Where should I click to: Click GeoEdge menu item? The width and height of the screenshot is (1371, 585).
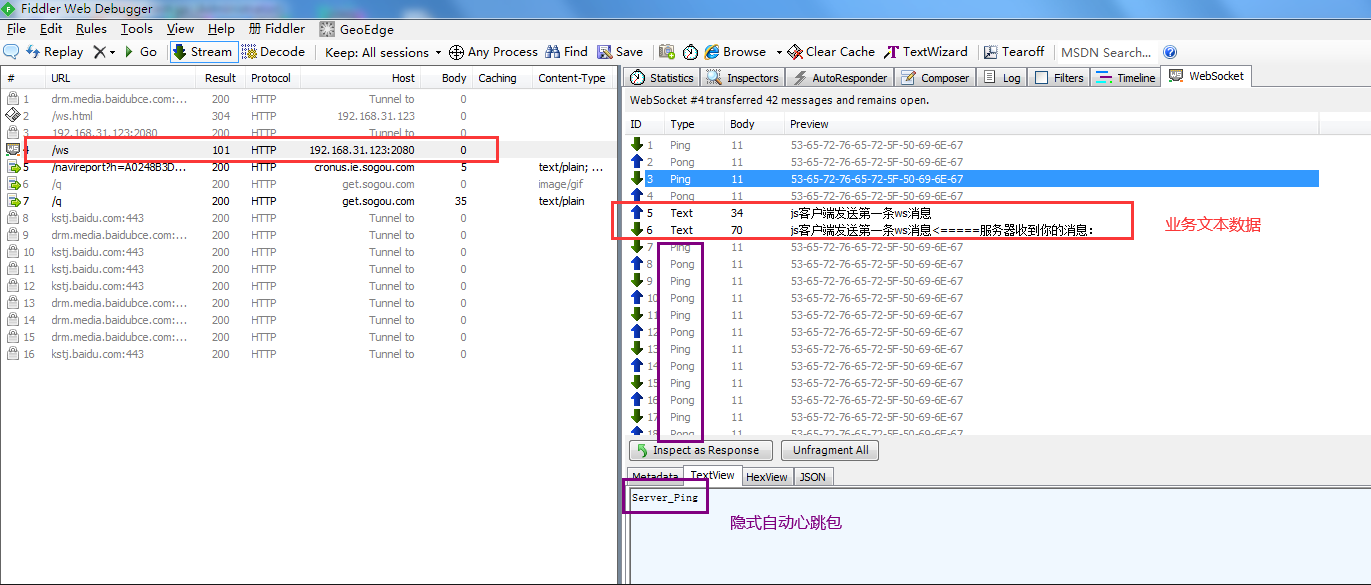[x=356, y=29]
